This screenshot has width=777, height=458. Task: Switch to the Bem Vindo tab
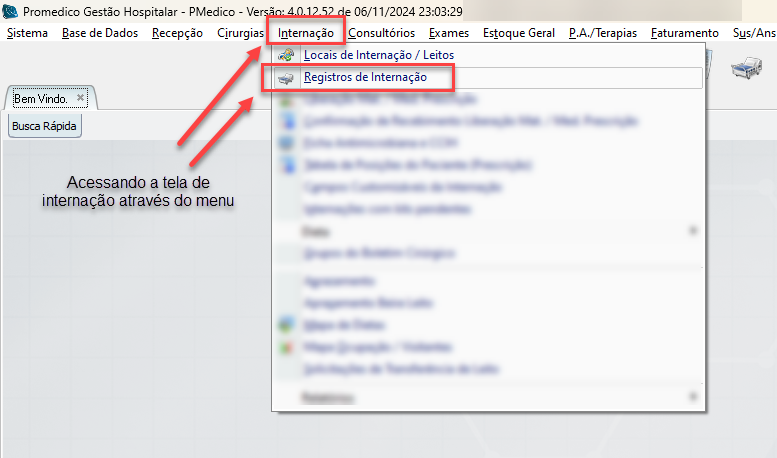coord(41,99)
